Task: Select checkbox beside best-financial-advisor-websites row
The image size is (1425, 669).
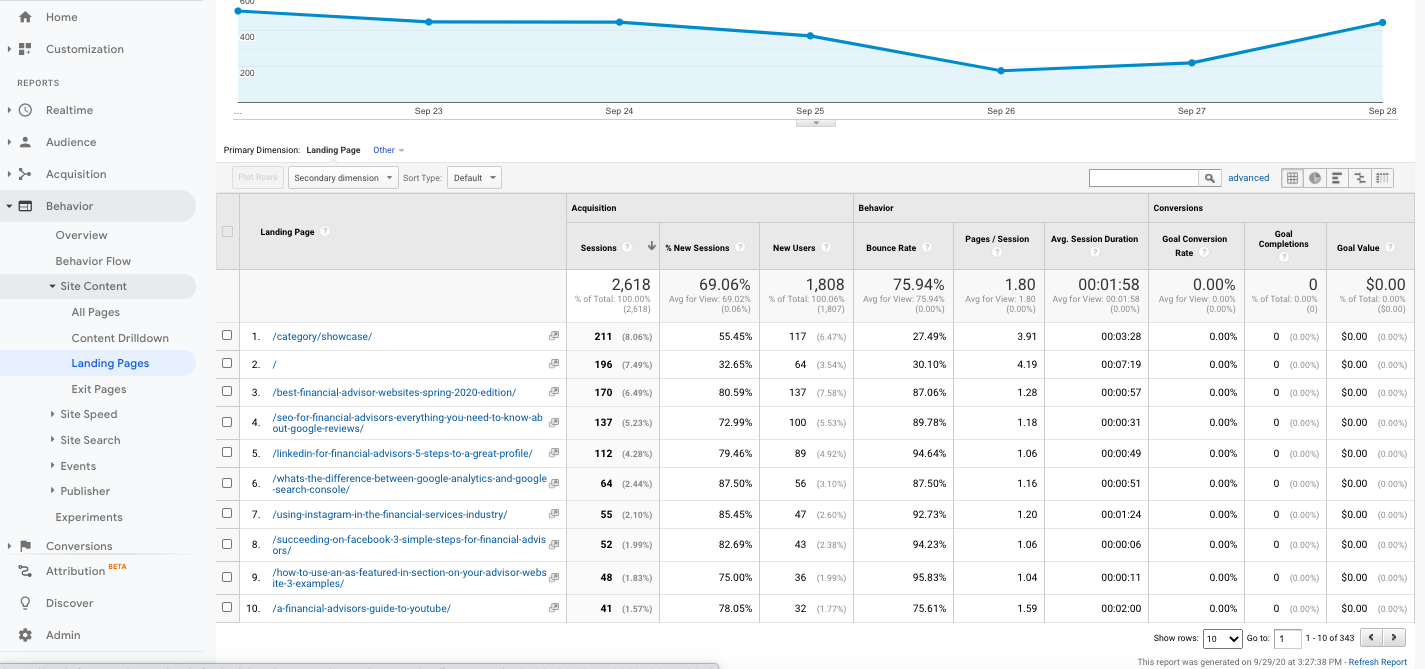Action: coord(227,392)
